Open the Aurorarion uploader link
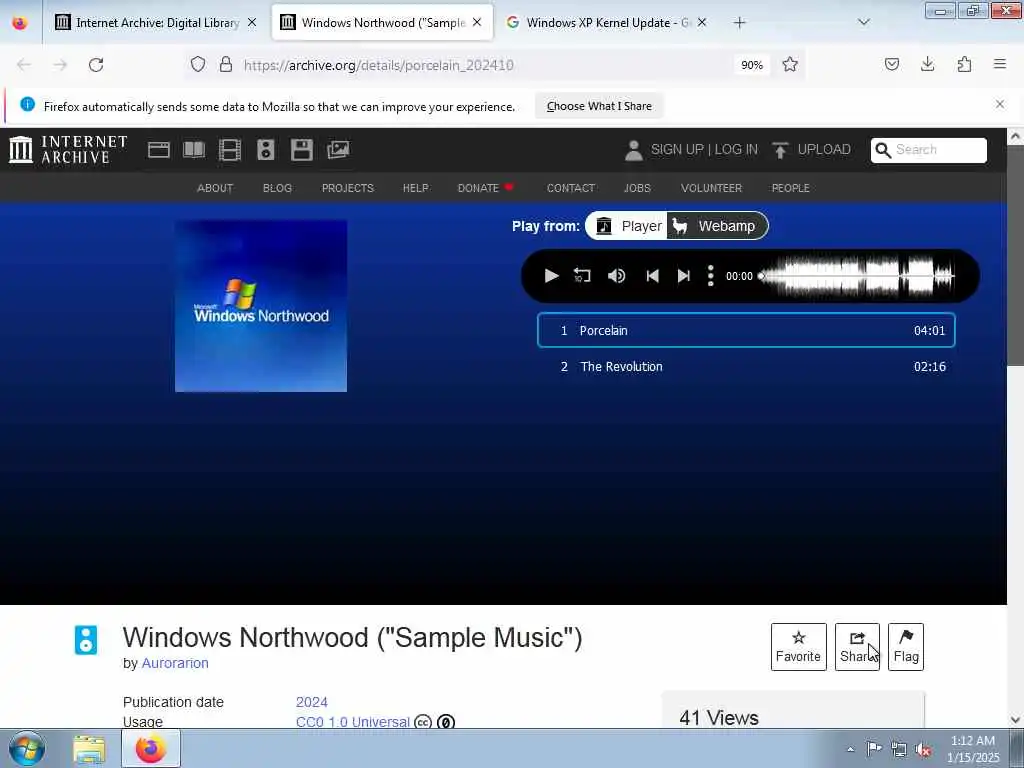 tap(175, 663)
